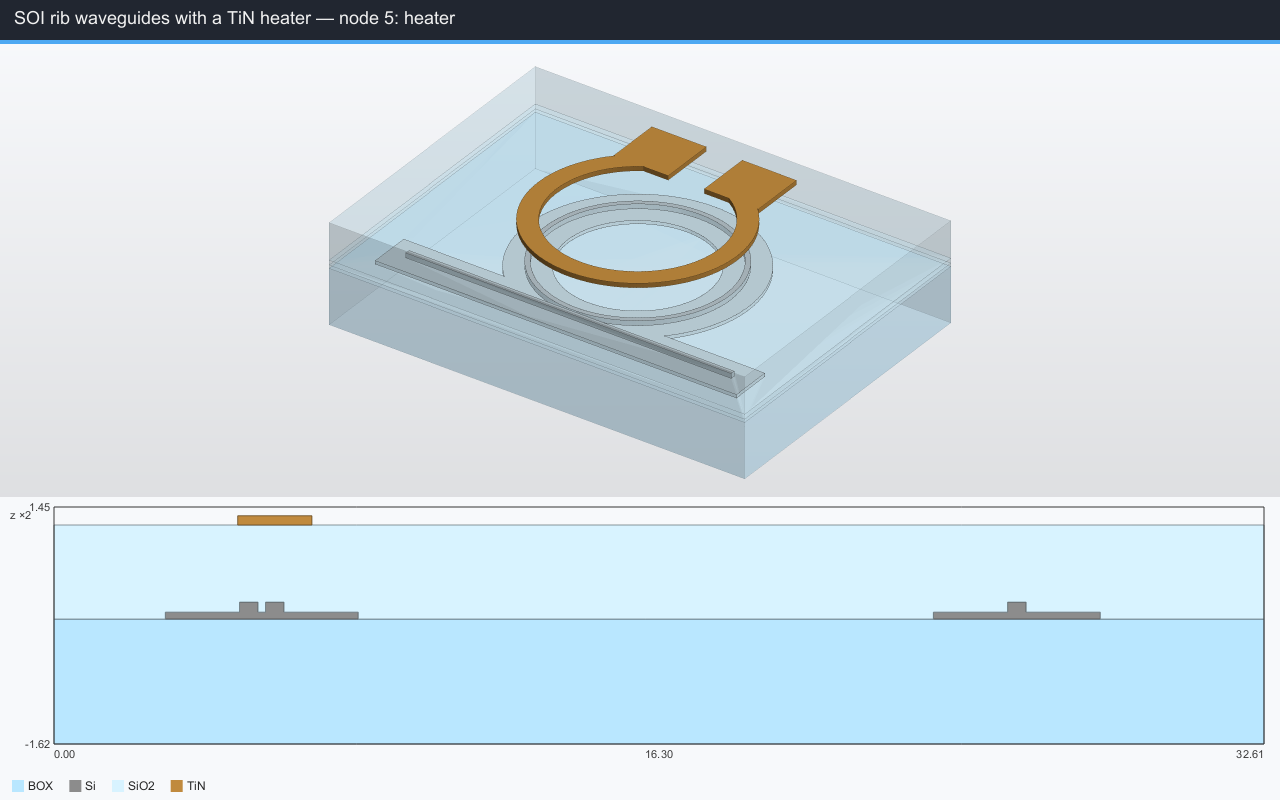Screen dimensions: 1280x800
Task: Click the SiO2 legend color swatch
Action: 118,786
